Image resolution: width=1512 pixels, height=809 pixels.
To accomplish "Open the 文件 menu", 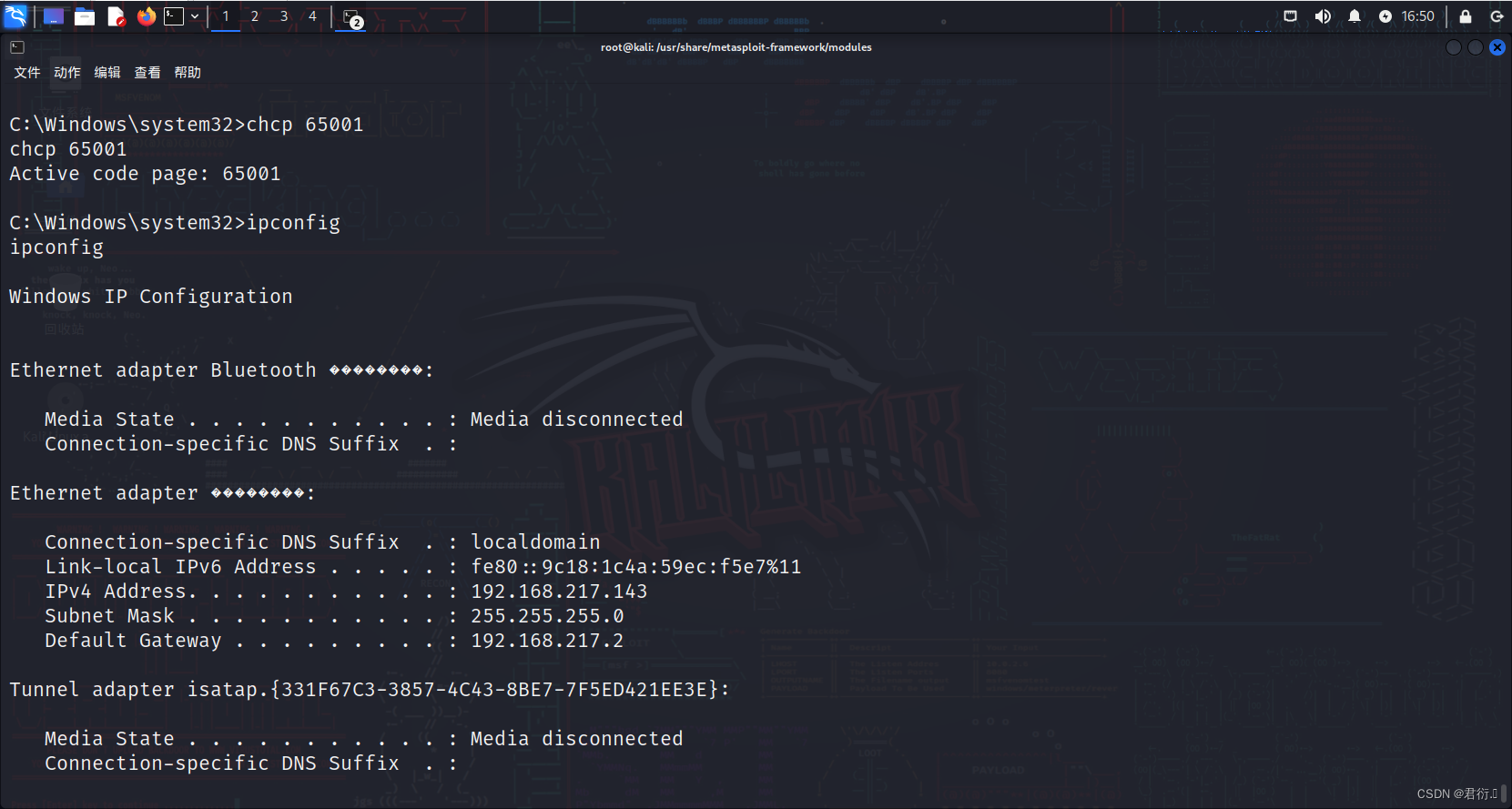I will (x=27, y=73).
